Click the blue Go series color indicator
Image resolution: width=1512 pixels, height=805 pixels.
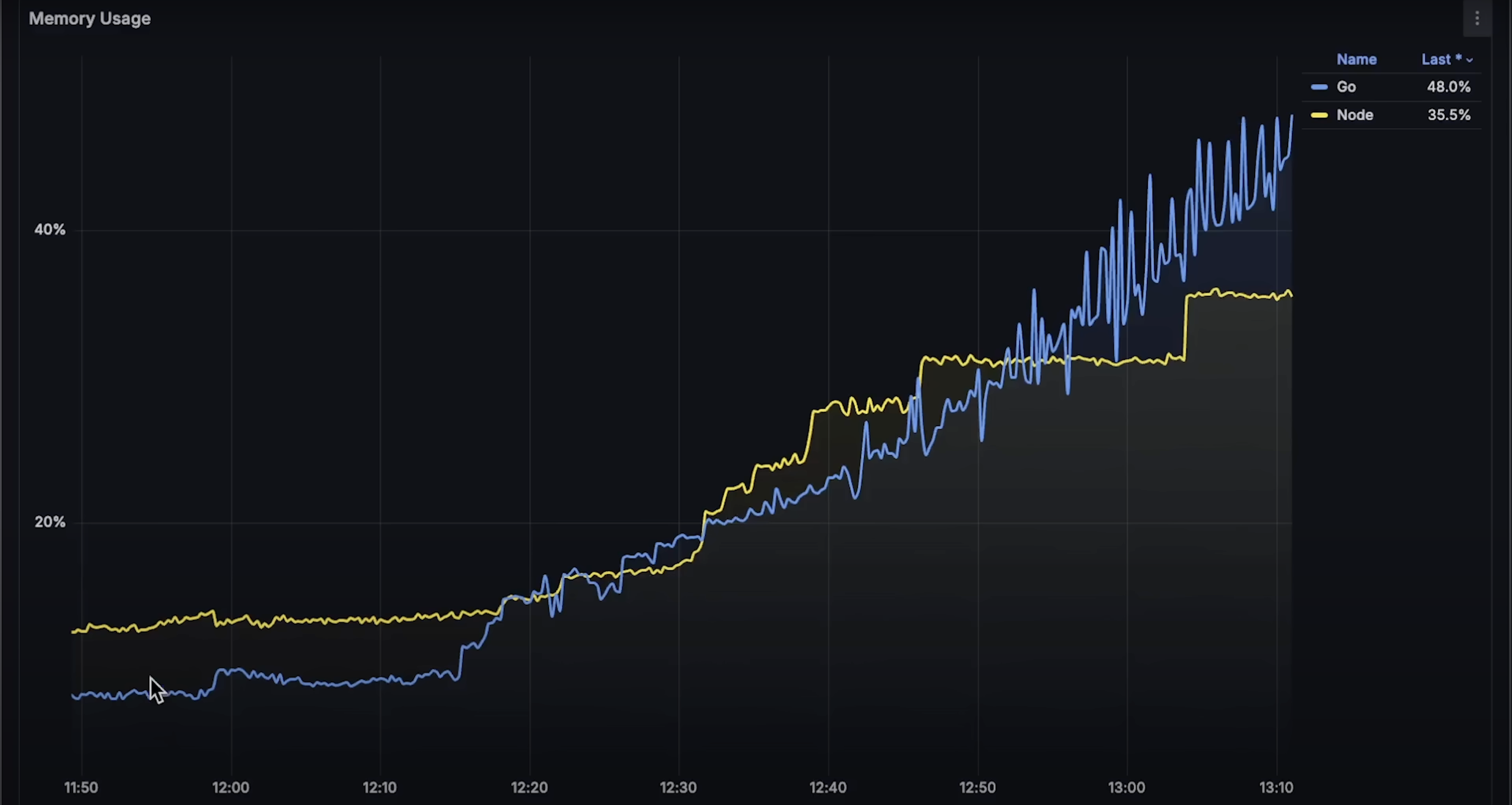pos(1319,87)
